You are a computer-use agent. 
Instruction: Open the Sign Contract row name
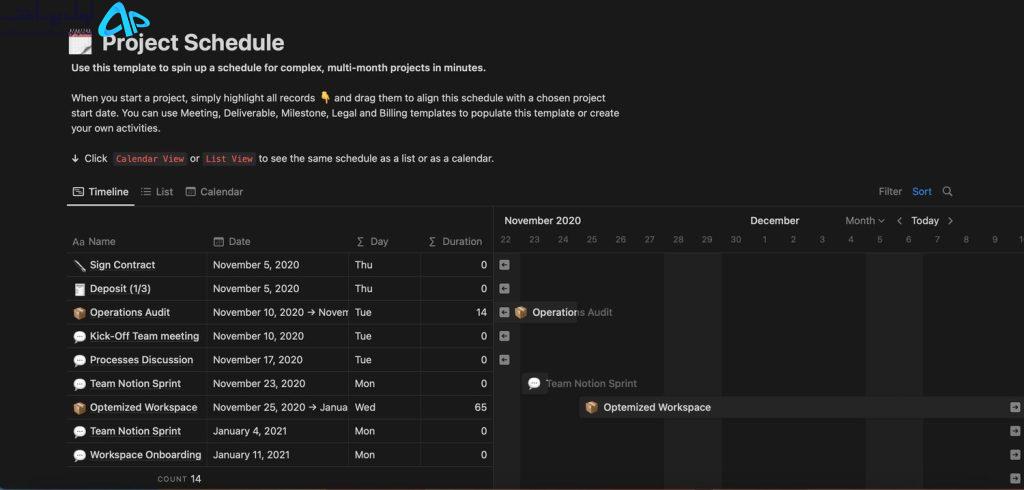(123, 265)
